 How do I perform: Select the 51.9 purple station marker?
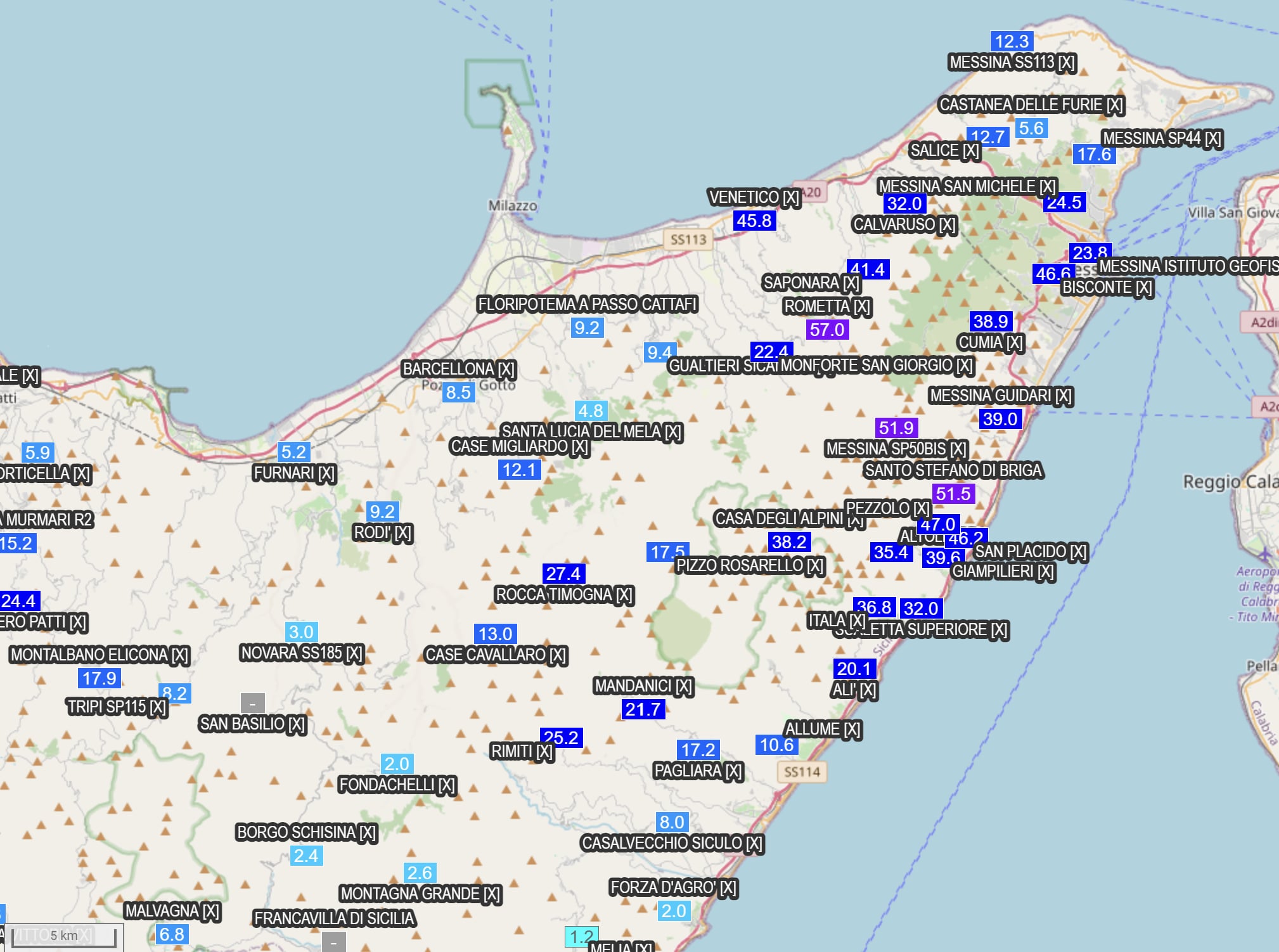896,428
